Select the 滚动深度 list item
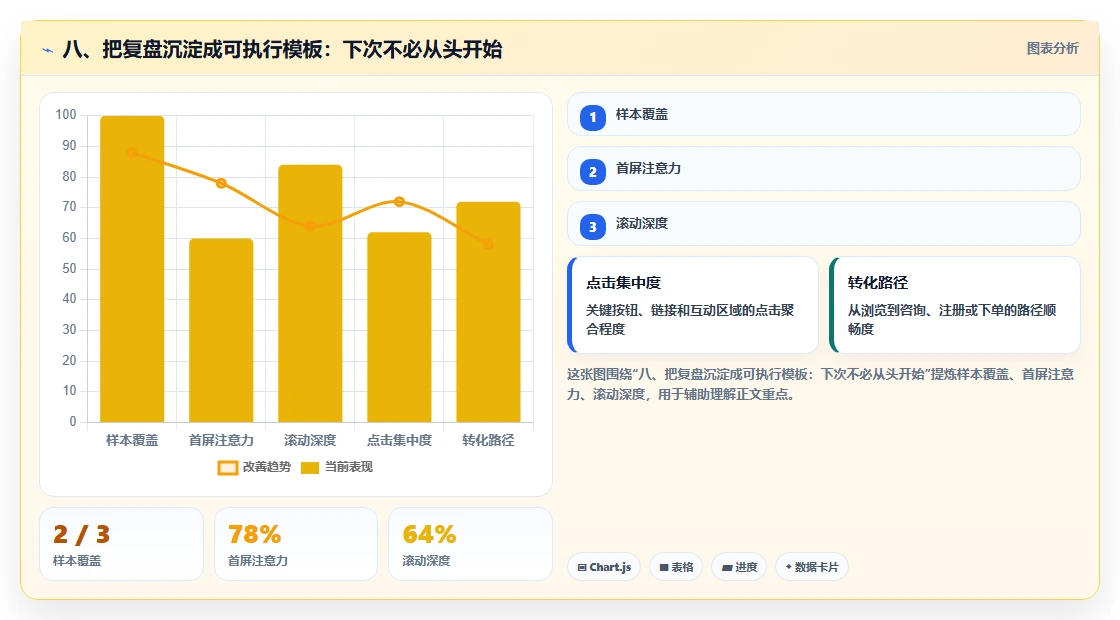 [x=823, y=224]
